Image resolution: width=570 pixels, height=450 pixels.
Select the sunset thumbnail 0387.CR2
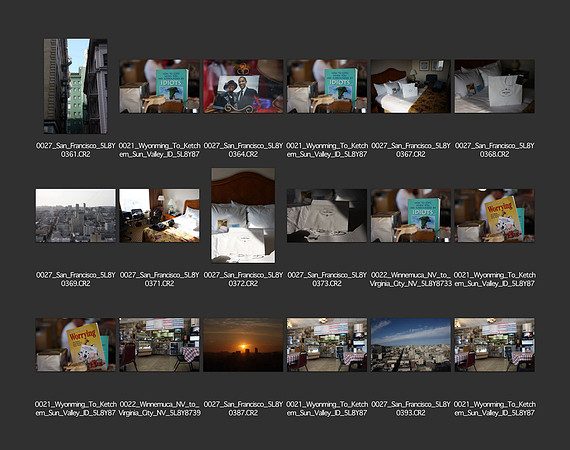click(x=243, y=345)
